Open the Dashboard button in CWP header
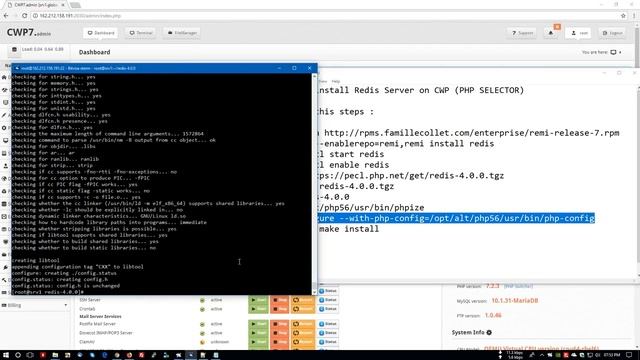Viewport: 640px width, 360px height. coord(101,33)
